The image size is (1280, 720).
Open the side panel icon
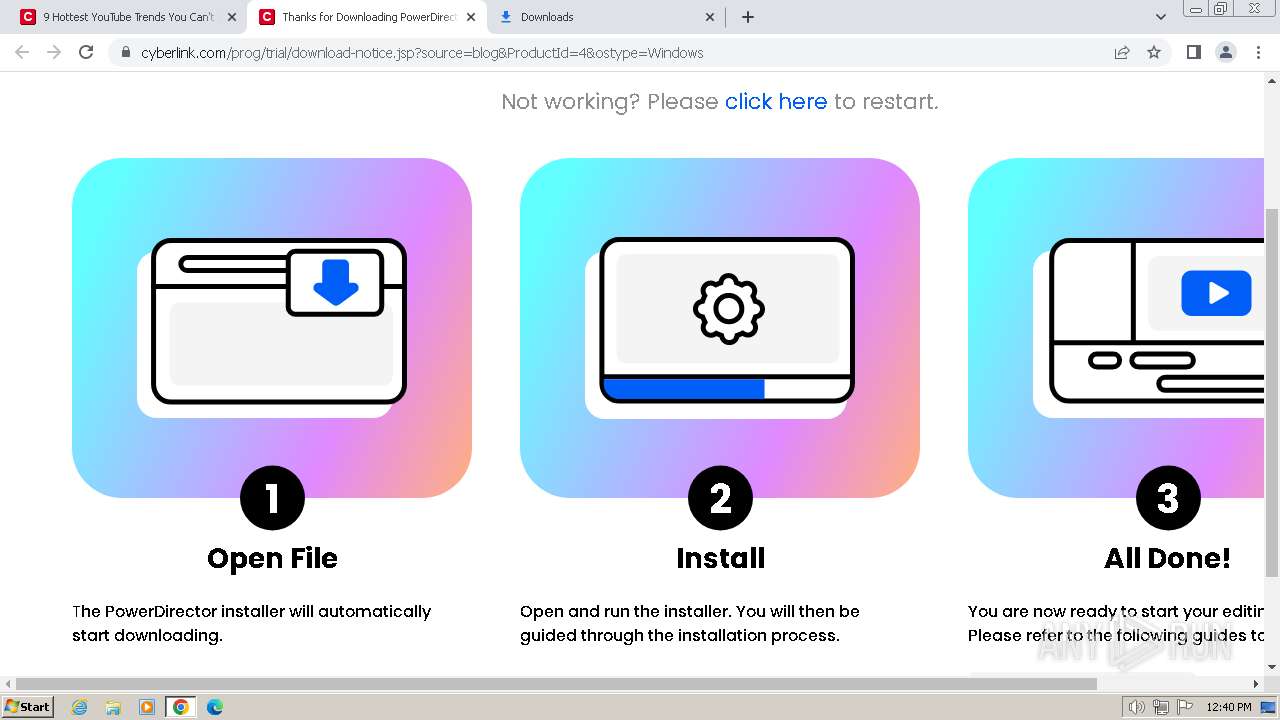point(1193,52)
